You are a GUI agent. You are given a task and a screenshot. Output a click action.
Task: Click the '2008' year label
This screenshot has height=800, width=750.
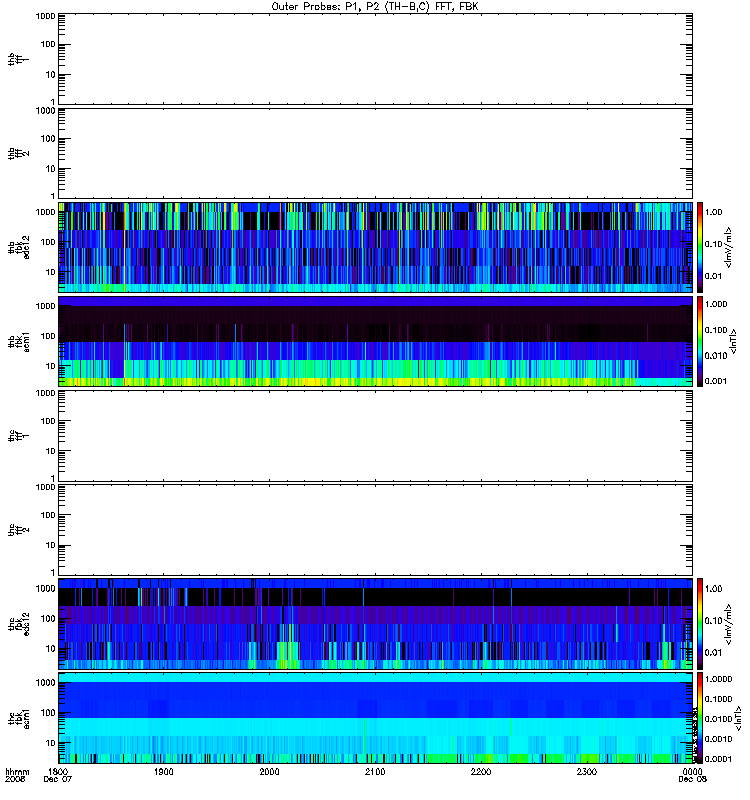click(x=15, y=780)
